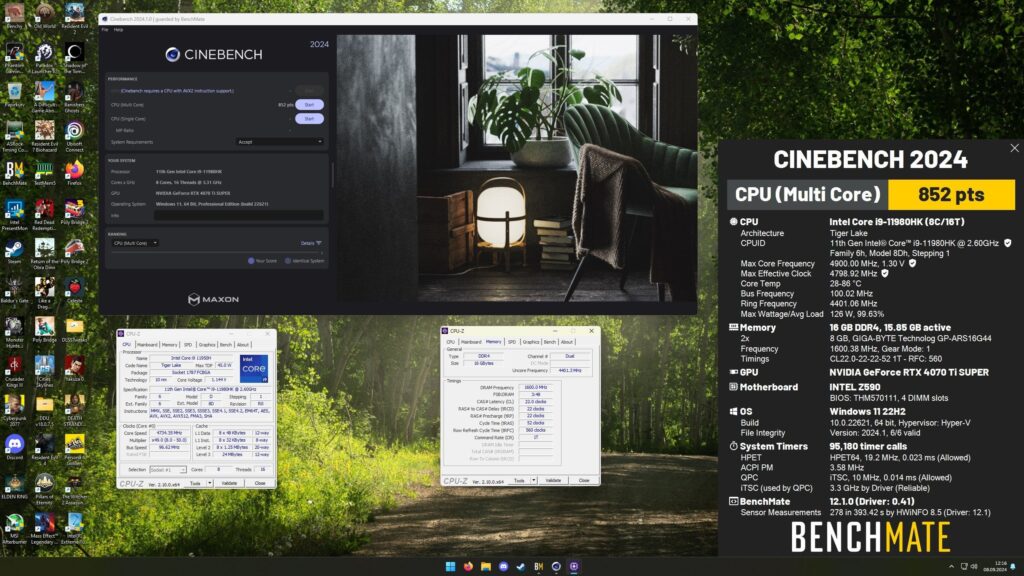The image size is (1024, 576).
Task: Open the Cinebench Help menu
Action: [x=118, y=29]
